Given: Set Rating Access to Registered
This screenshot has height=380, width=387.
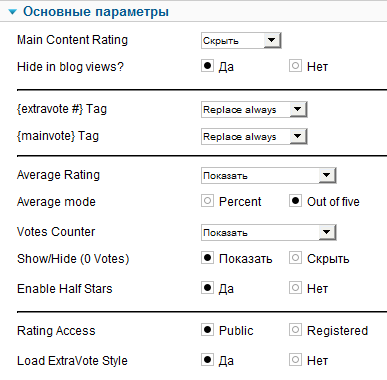Looking at the screenshot, I should point(295,330).
